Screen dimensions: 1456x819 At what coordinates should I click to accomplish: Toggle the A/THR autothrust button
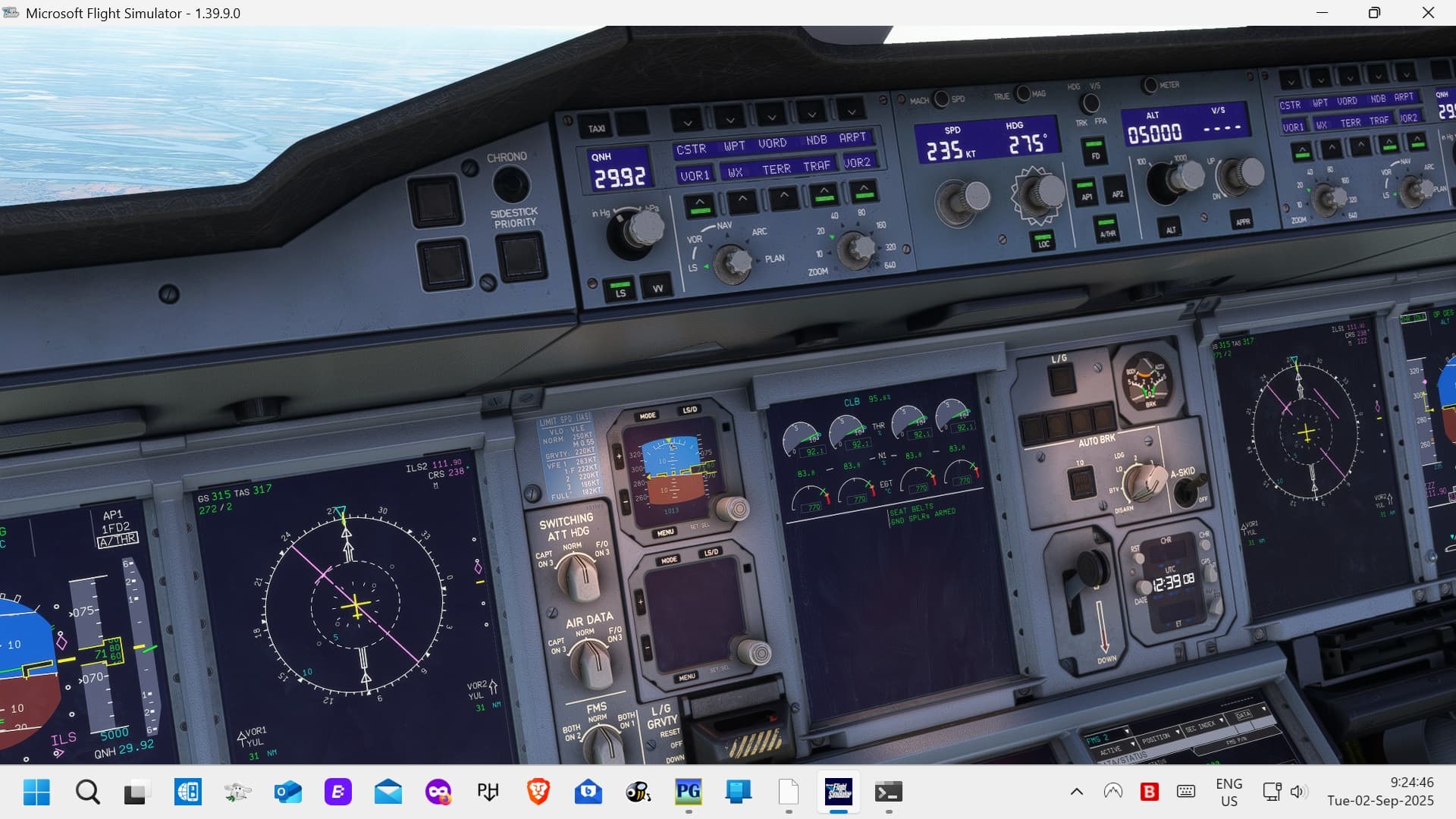(x=1107, y=228)
